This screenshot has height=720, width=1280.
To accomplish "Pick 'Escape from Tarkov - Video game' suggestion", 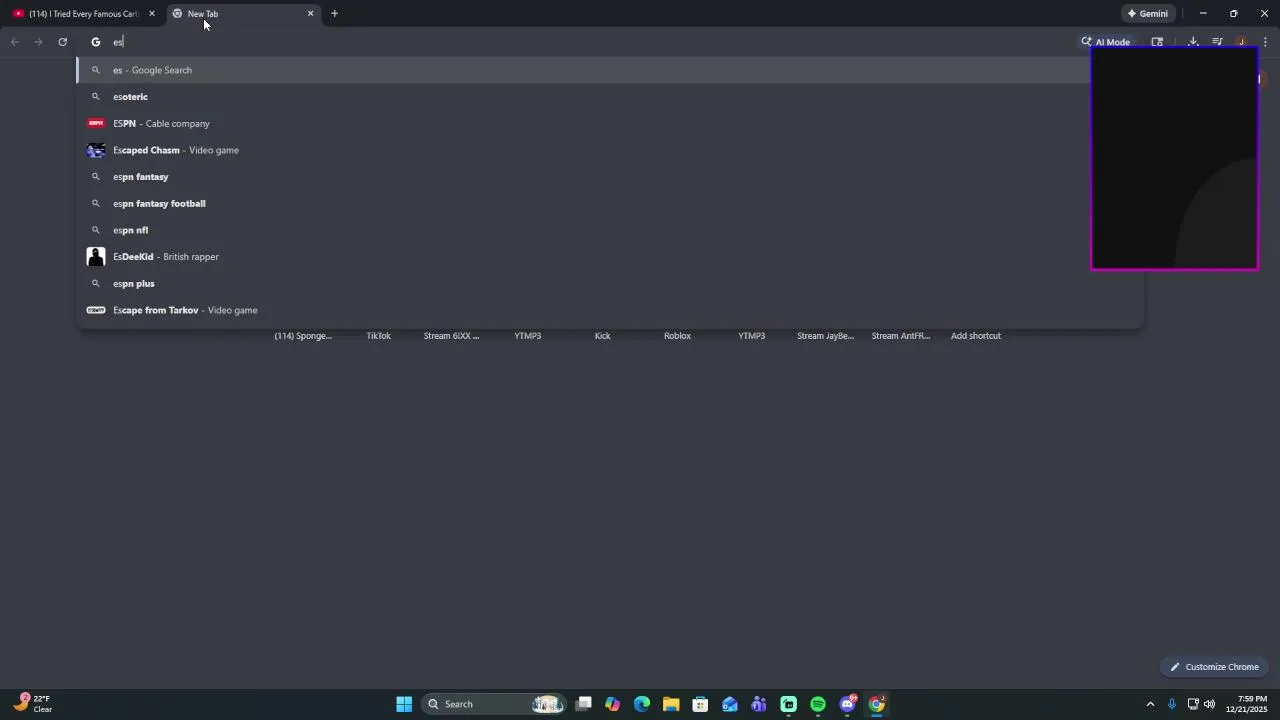I will point(610,310).
